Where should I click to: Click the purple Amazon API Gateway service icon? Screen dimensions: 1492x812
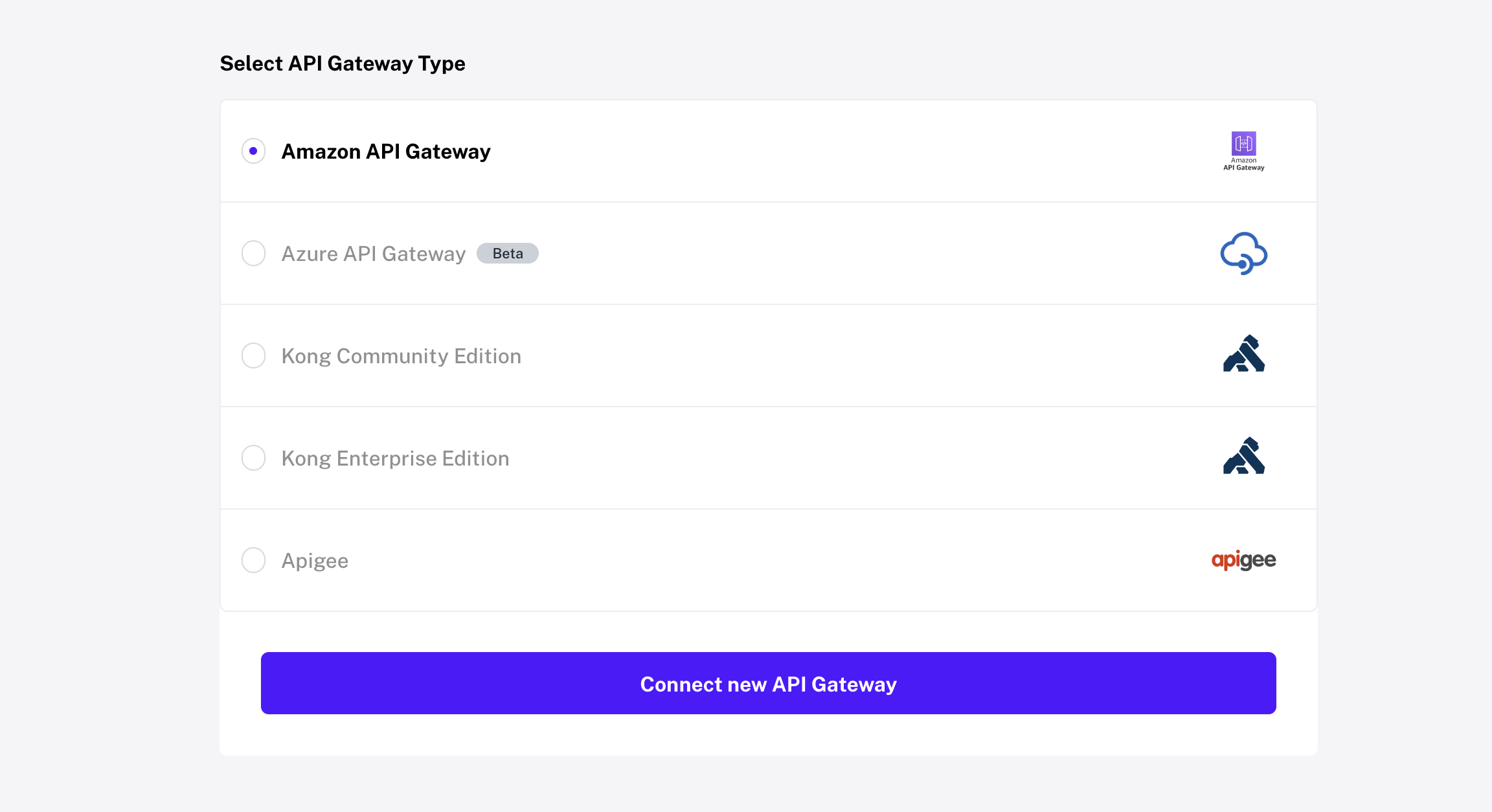click(x=1243, y=144)
